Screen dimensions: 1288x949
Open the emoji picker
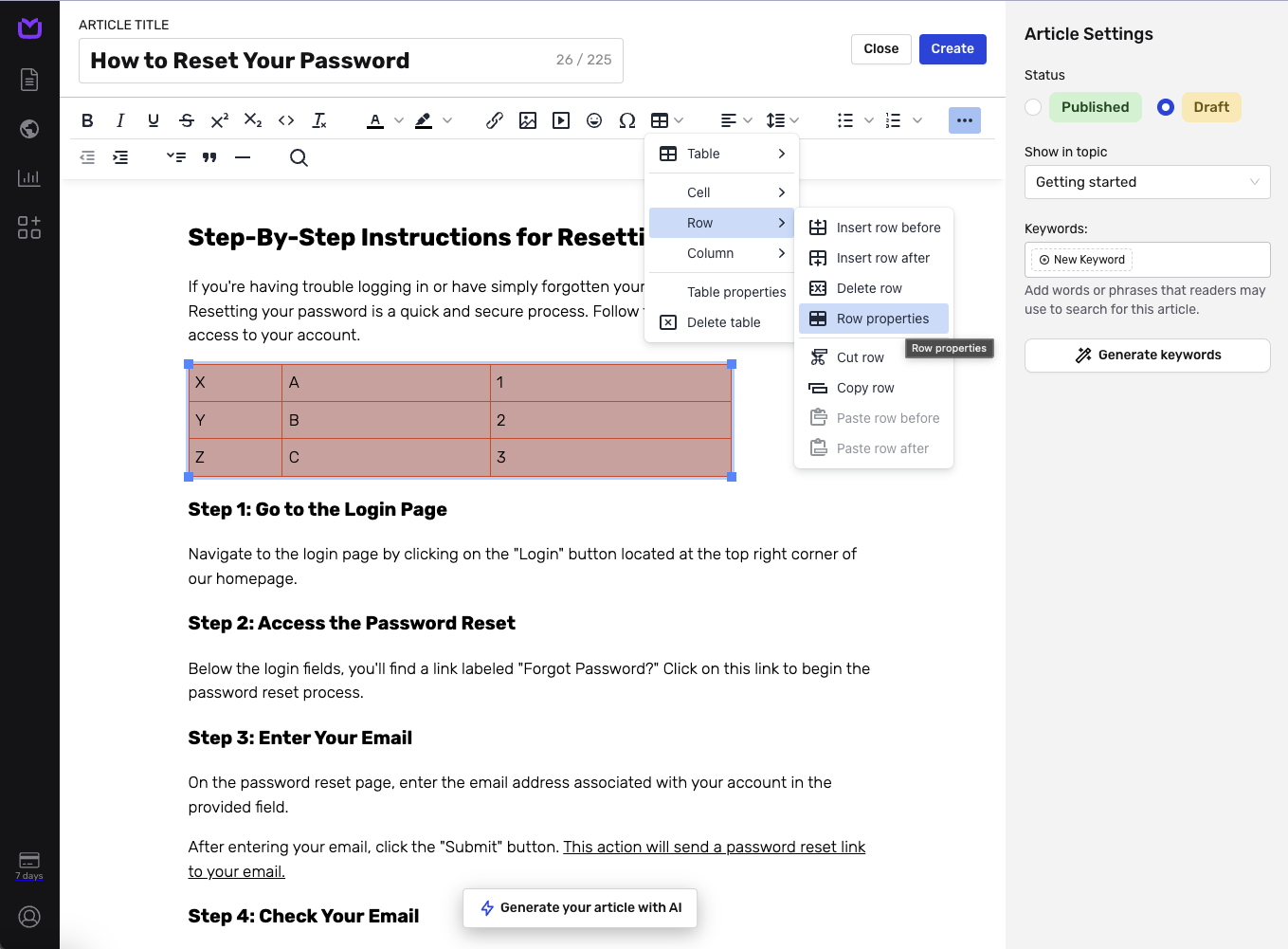click(x=594, y=120)
